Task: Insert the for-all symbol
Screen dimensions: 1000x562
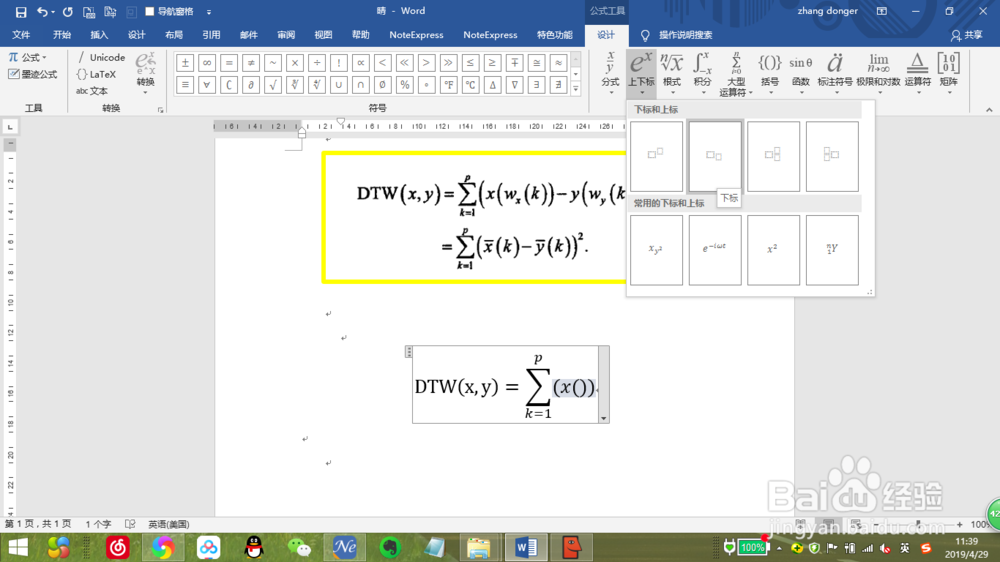Action: (x=207, y=84)
